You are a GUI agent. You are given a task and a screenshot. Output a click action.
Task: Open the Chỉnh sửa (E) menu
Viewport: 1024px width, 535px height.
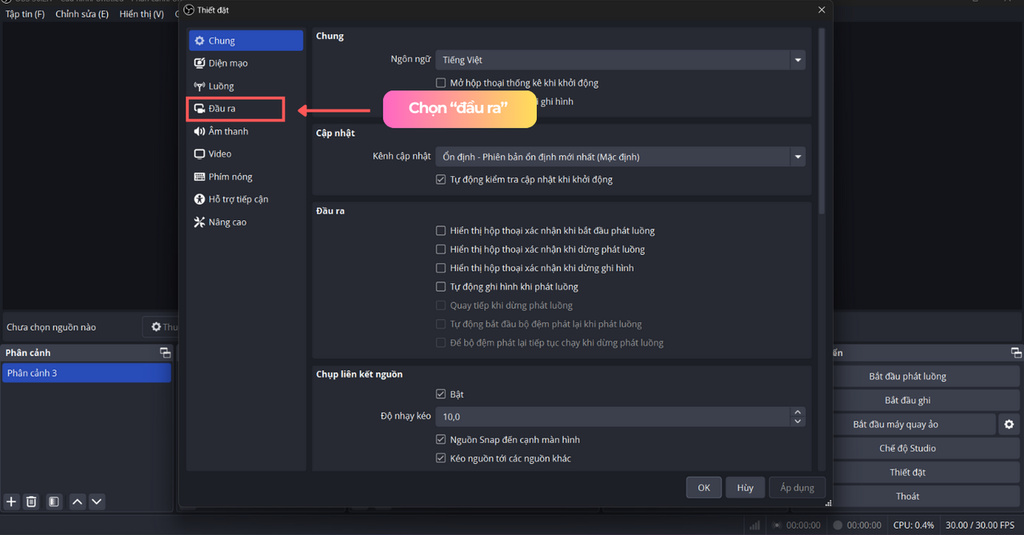pyautogui.click(x=82, y=14)
